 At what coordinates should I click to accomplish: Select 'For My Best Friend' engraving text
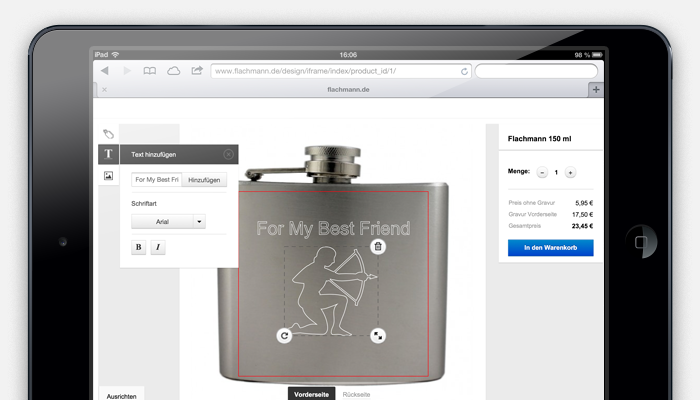333,229
